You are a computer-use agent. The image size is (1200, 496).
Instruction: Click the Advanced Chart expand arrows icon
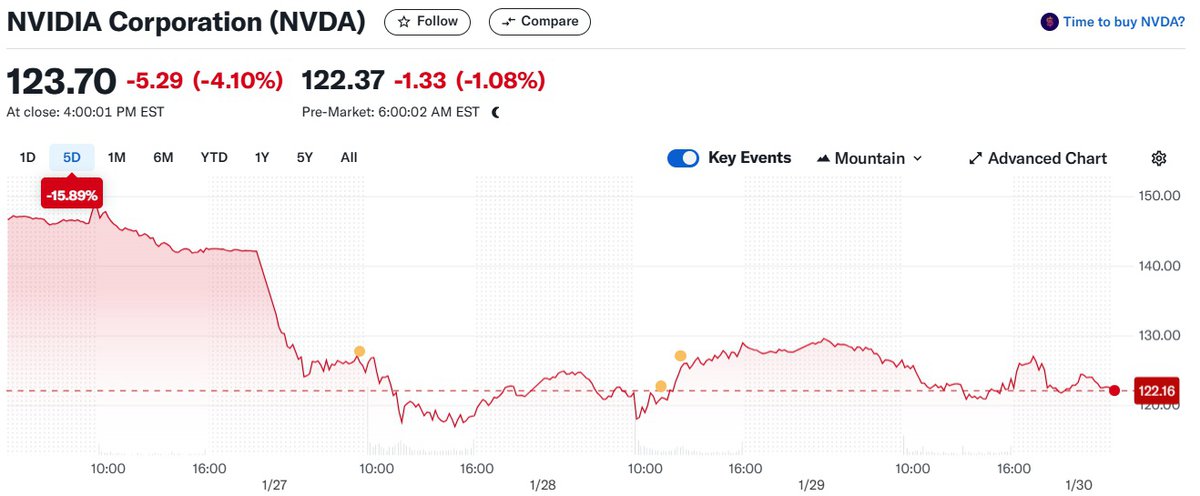(975, 158)
